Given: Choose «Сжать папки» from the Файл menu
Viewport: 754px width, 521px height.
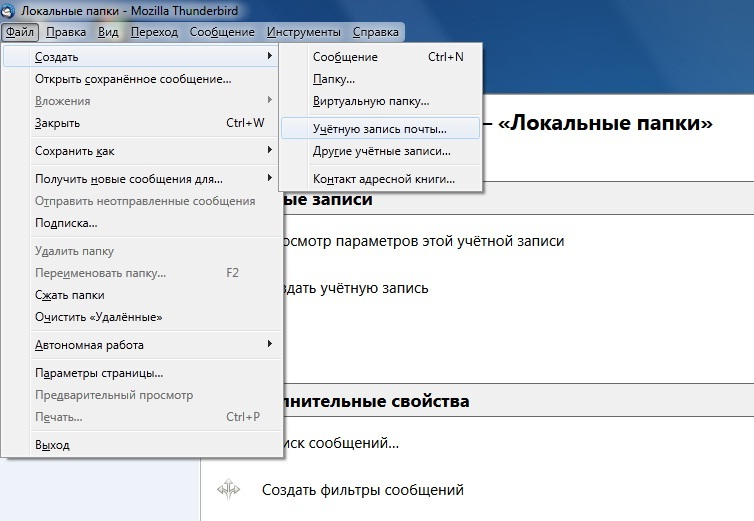Looking at the screenshot, I should (x=69, y=295).
